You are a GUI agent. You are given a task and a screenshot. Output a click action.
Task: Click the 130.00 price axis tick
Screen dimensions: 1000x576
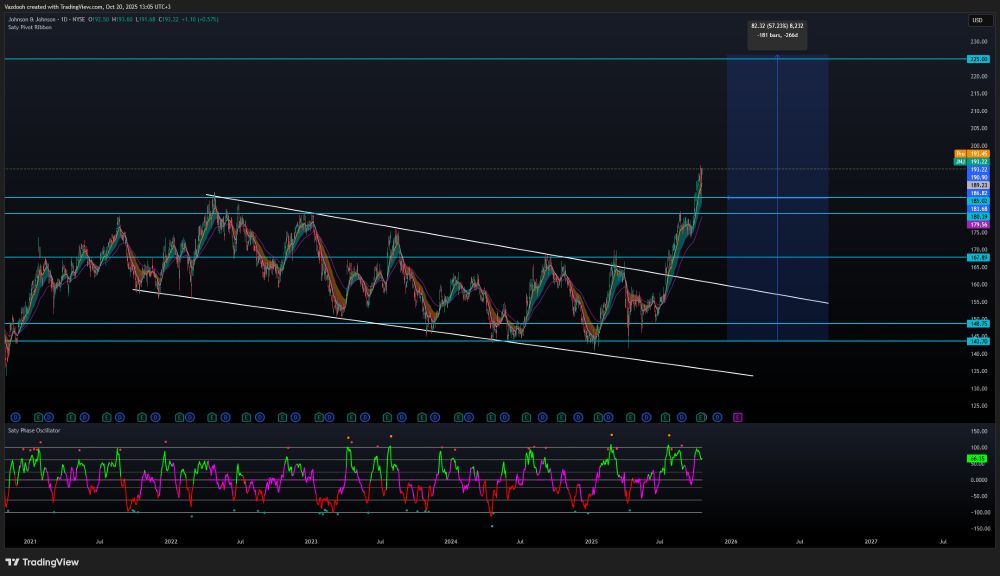pyautogui.click(x=979, y=388)
